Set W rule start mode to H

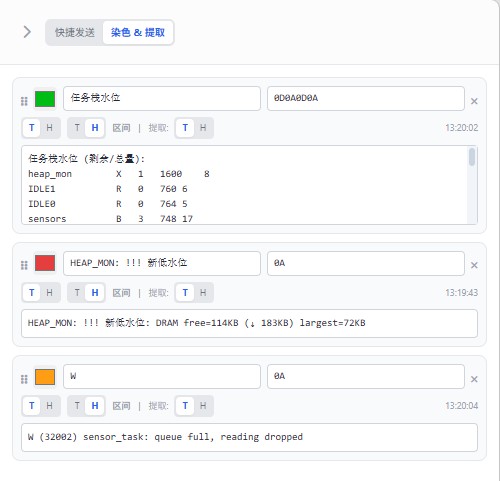click(49, 406)
